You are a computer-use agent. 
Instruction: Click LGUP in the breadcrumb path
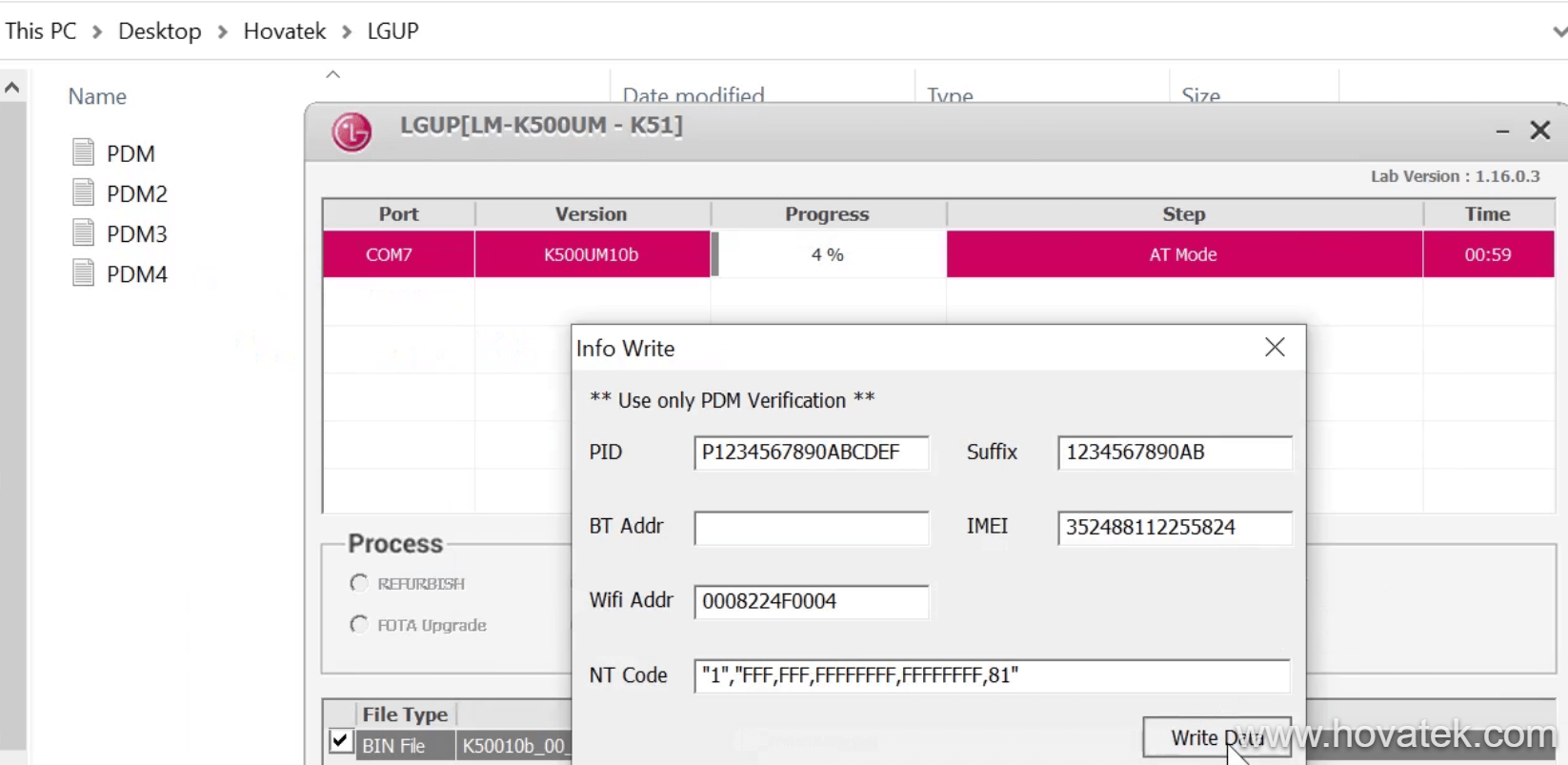392,30
